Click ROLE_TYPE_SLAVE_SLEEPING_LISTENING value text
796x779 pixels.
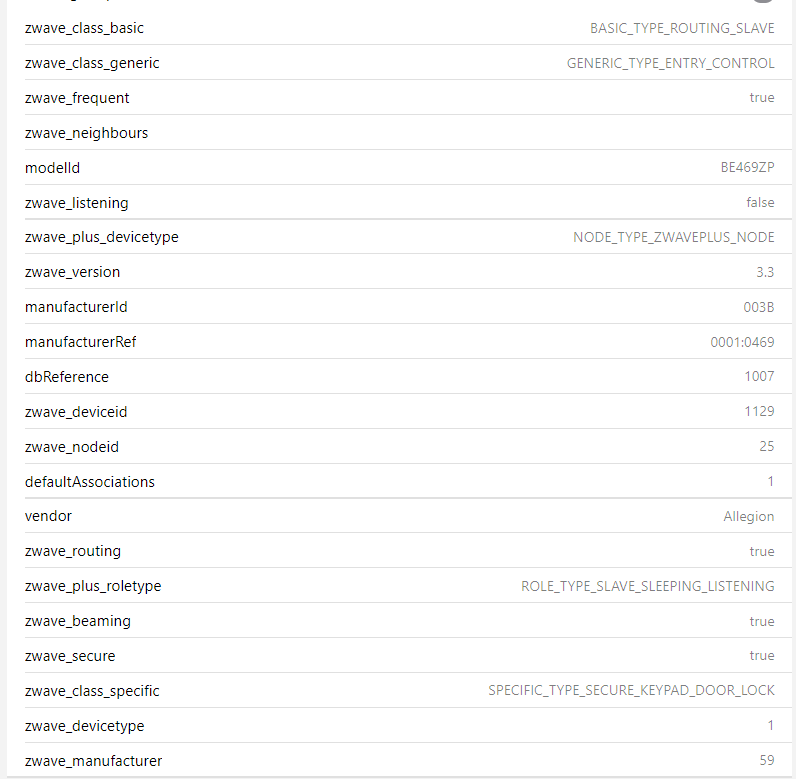[x=647, y=586]
